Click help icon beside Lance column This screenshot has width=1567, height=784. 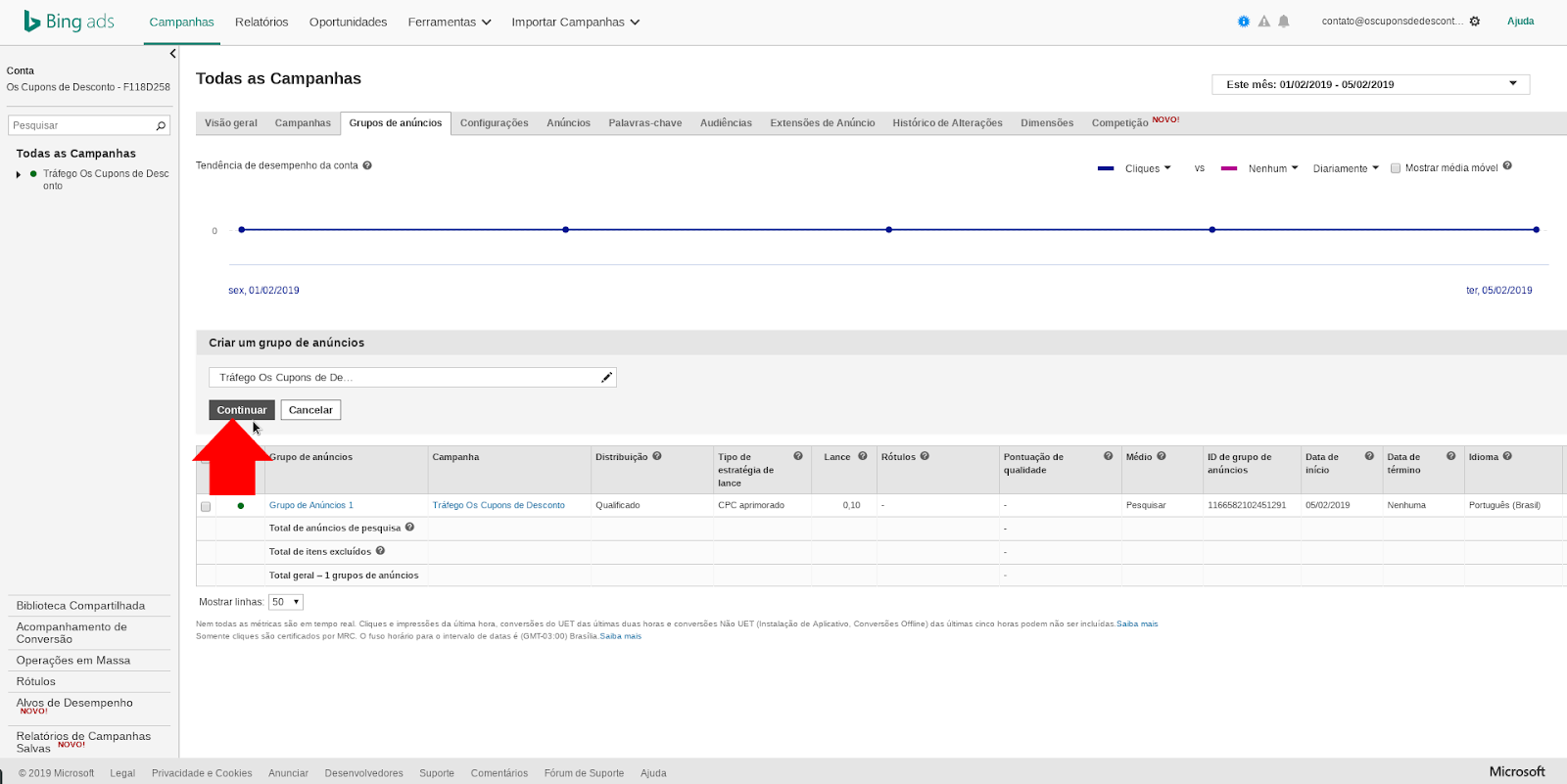click(863, 456)
